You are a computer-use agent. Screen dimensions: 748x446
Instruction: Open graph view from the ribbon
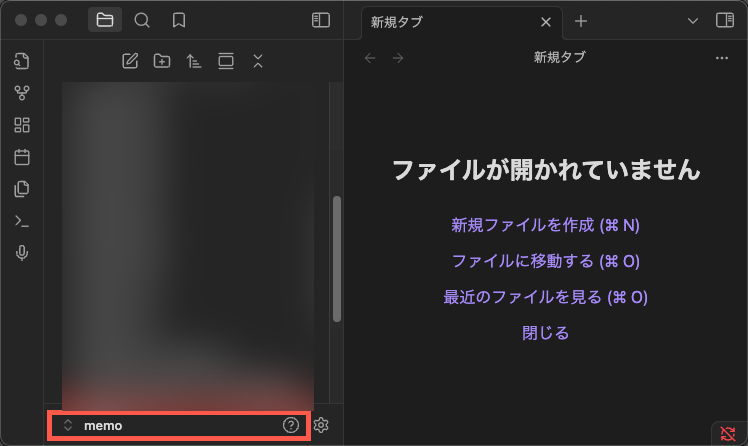21,93
